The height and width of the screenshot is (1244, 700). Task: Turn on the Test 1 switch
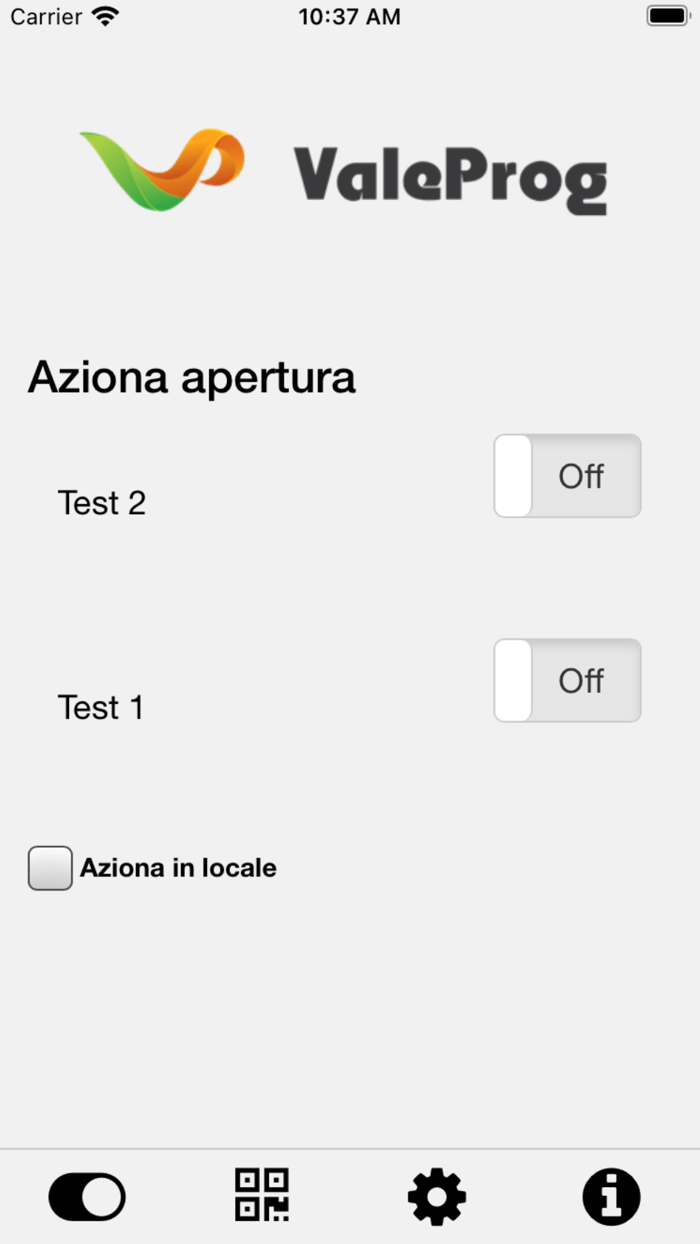567,680
